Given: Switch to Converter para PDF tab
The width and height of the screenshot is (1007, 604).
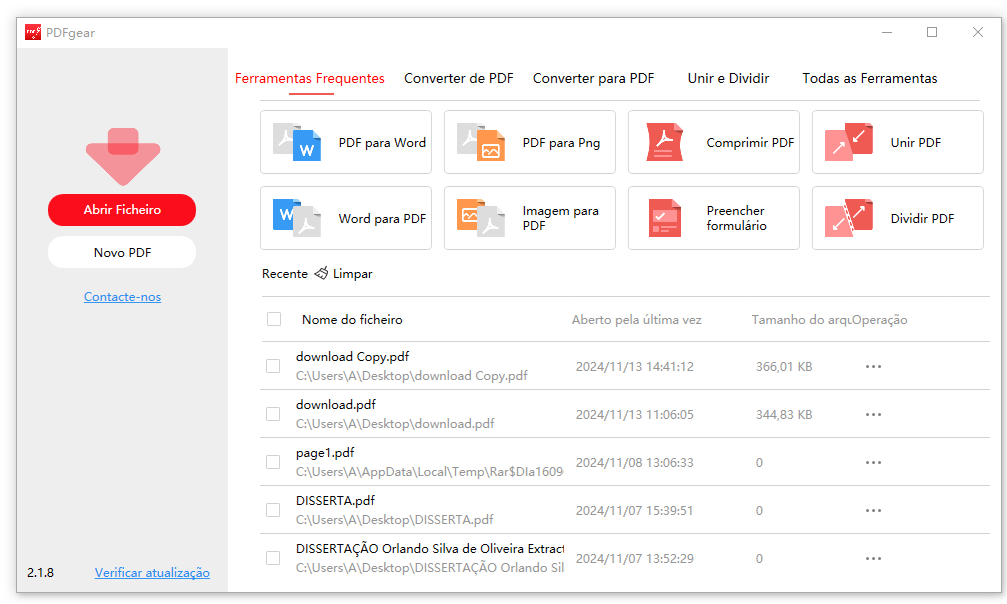Looking at the screenshot, I should click(x=593, y=78).
